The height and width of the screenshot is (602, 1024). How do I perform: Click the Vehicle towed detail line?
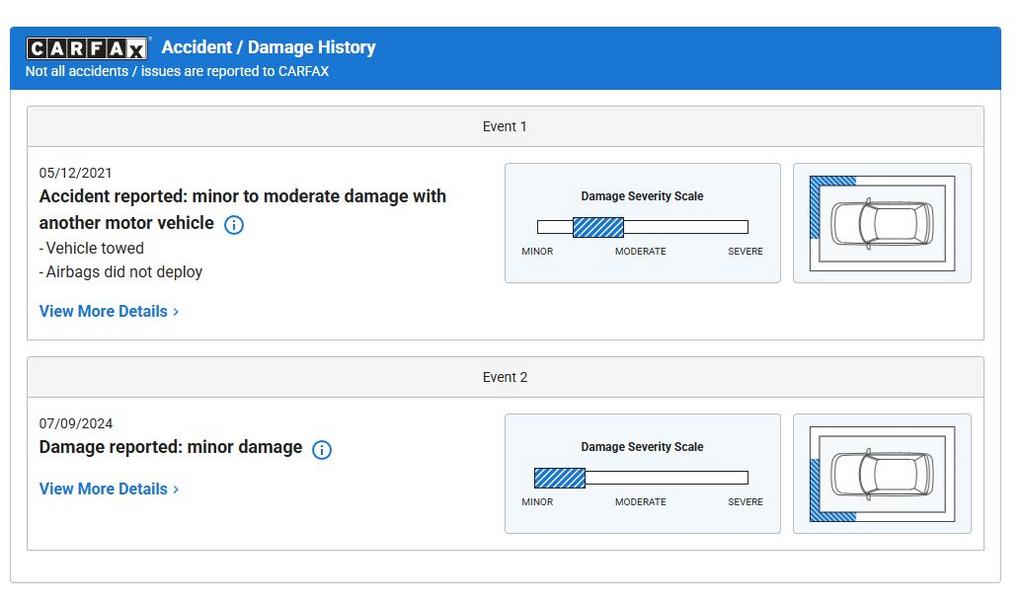tap(94, 248)
